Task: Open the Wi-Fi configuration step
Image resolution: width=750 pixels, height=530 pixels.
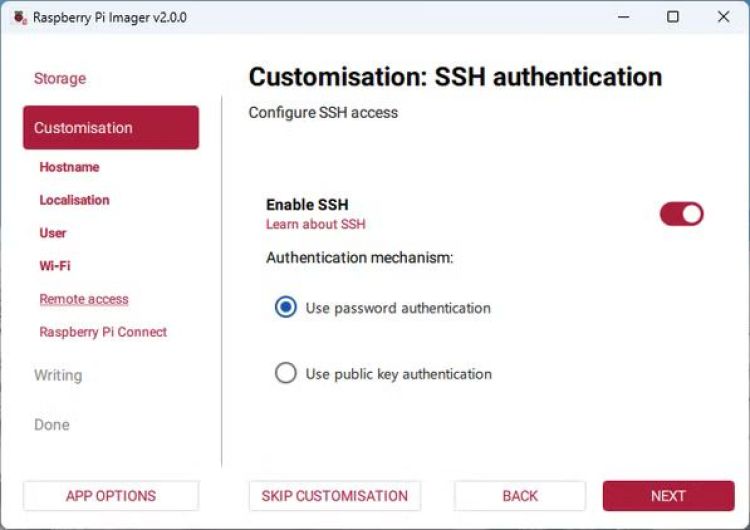Action: click(55, 266)
